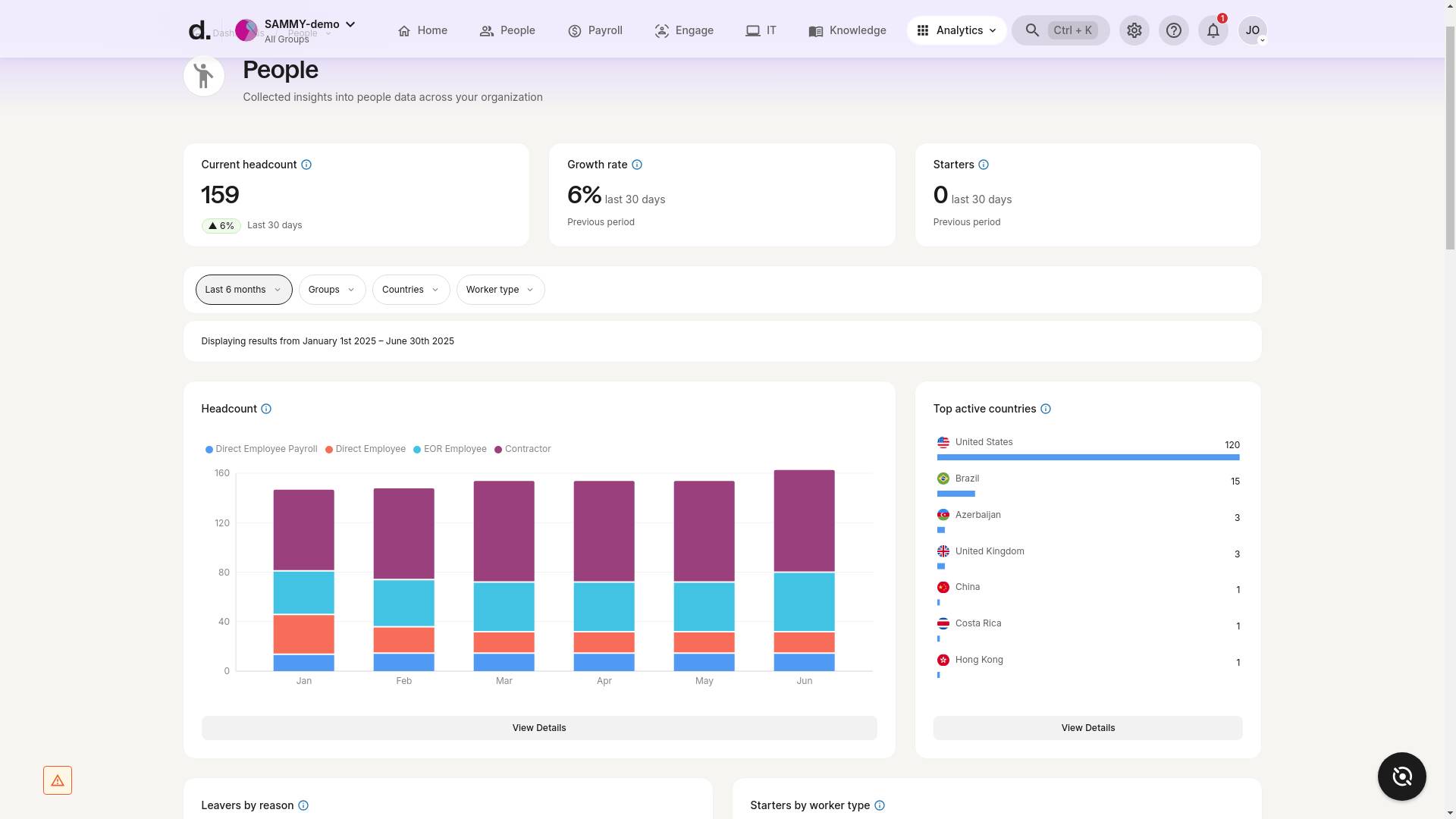1456x819 pixels.
Task: Open settings via the gear icon
Action: pyautogui.click(x=1134, y=30)
